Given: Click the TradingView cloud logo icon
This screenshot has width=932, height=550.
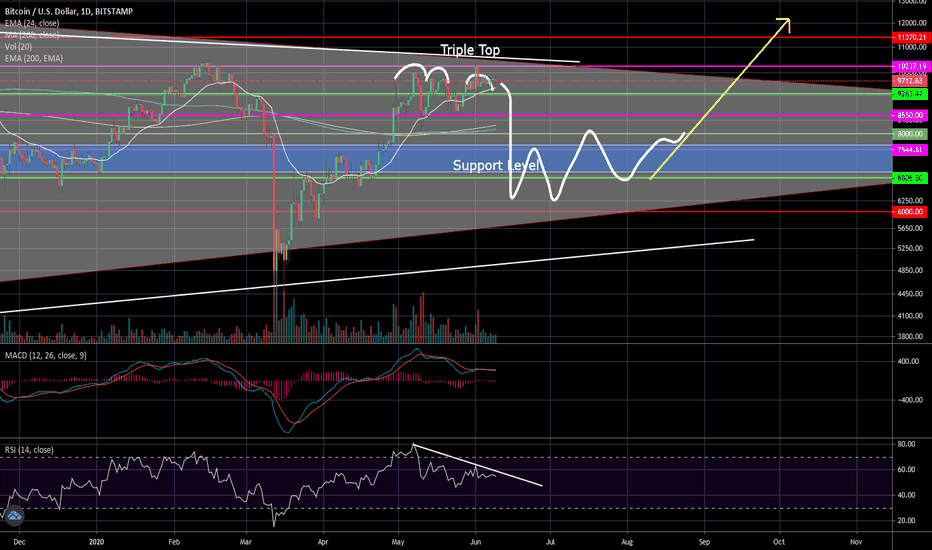Looking at the screenshot, I should [x=14, y=516].
